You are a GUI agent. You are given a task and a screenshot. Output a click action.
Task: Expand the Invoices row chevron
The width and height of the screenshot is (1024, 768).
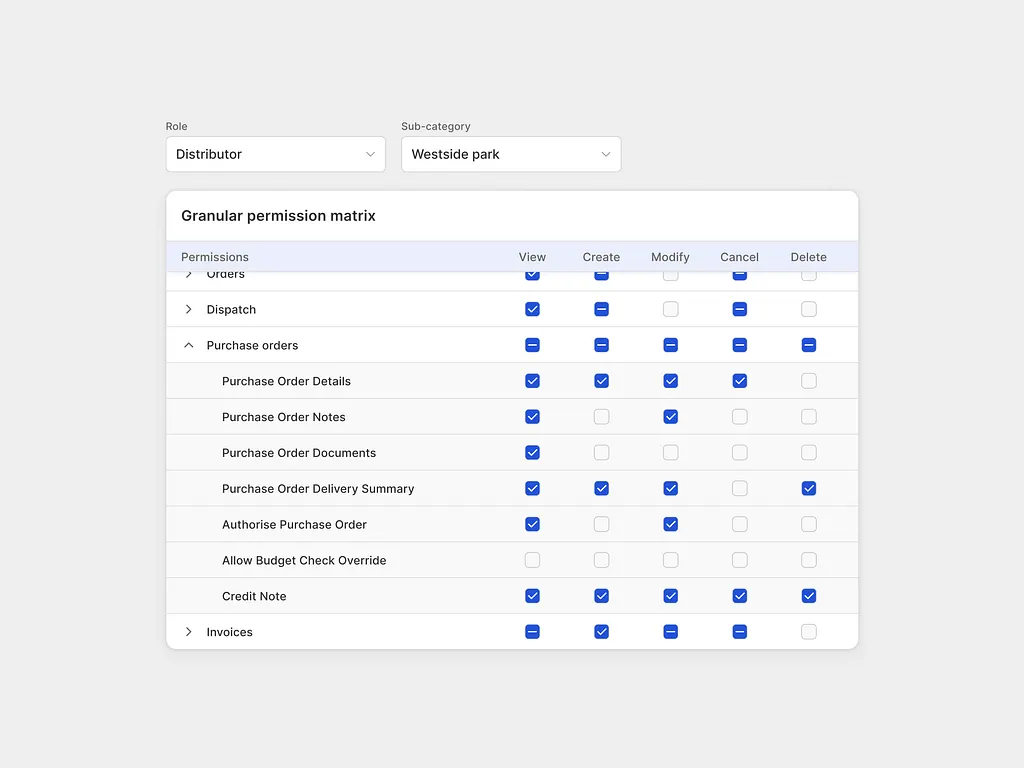pyautogui.click(x=188, y=632)
